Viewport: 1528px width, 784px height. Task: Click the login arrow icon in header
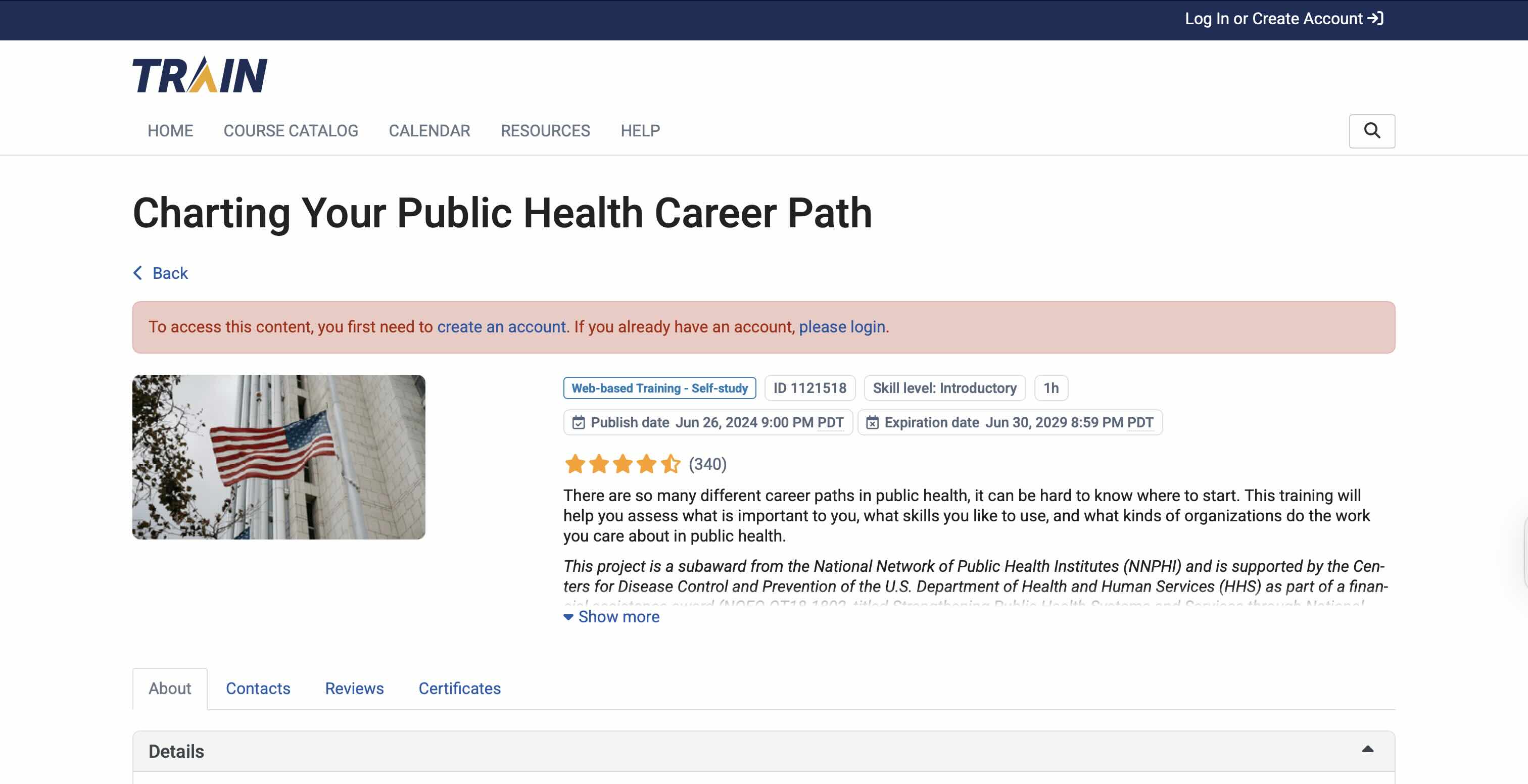[1375, 18]
